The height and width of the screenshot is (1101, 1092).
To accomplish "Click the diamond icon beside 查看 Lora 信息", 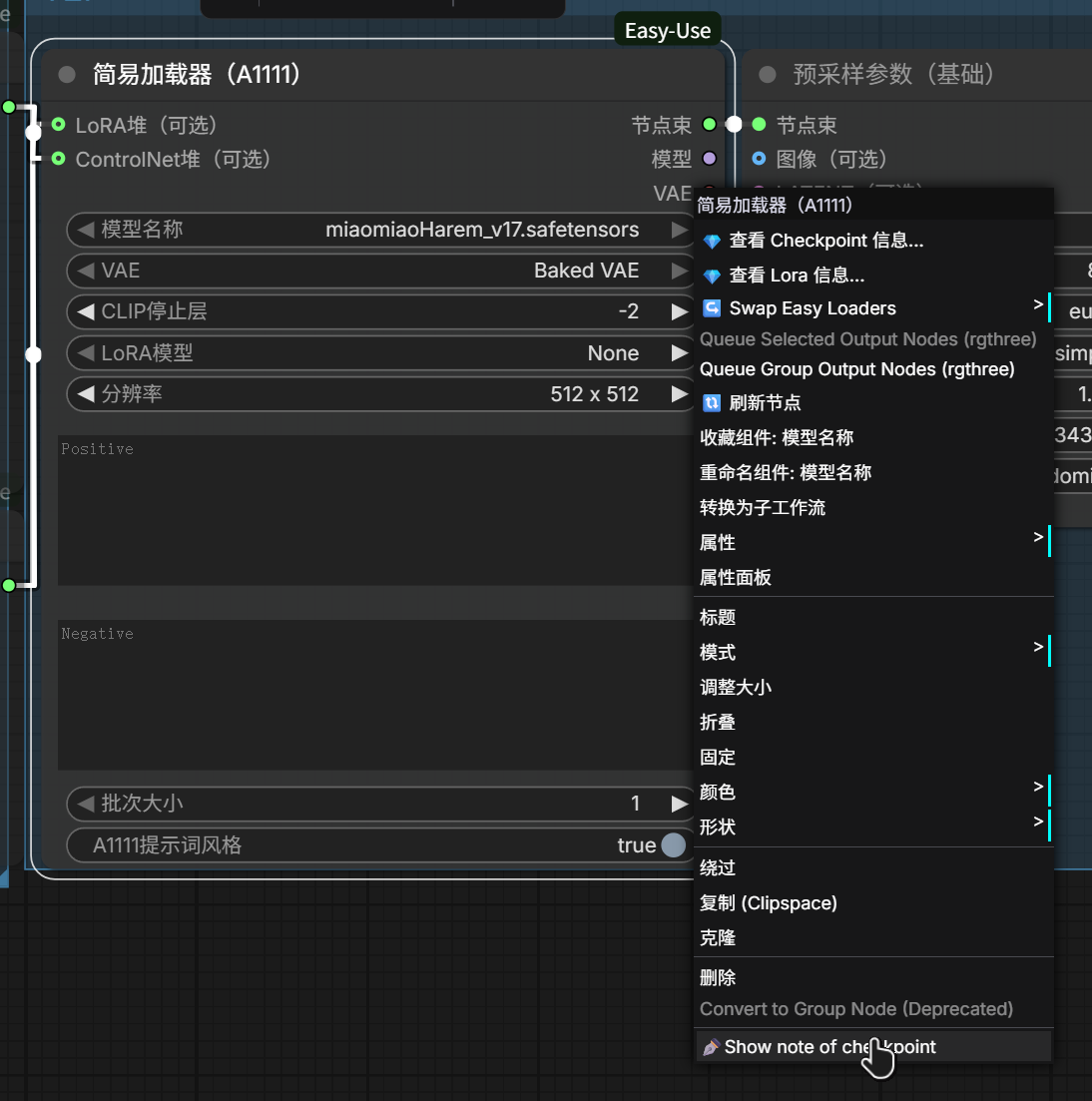I will pos(712,275).
